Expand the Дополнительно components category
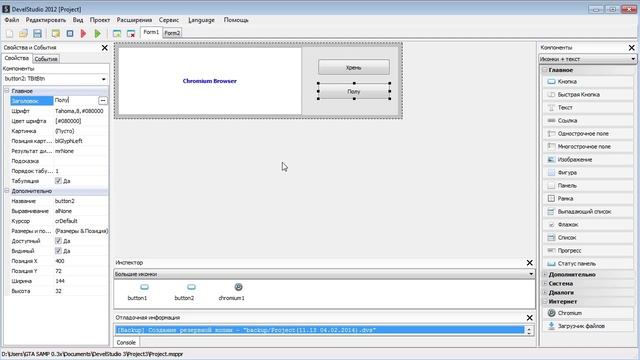 (x=545, y=275)
